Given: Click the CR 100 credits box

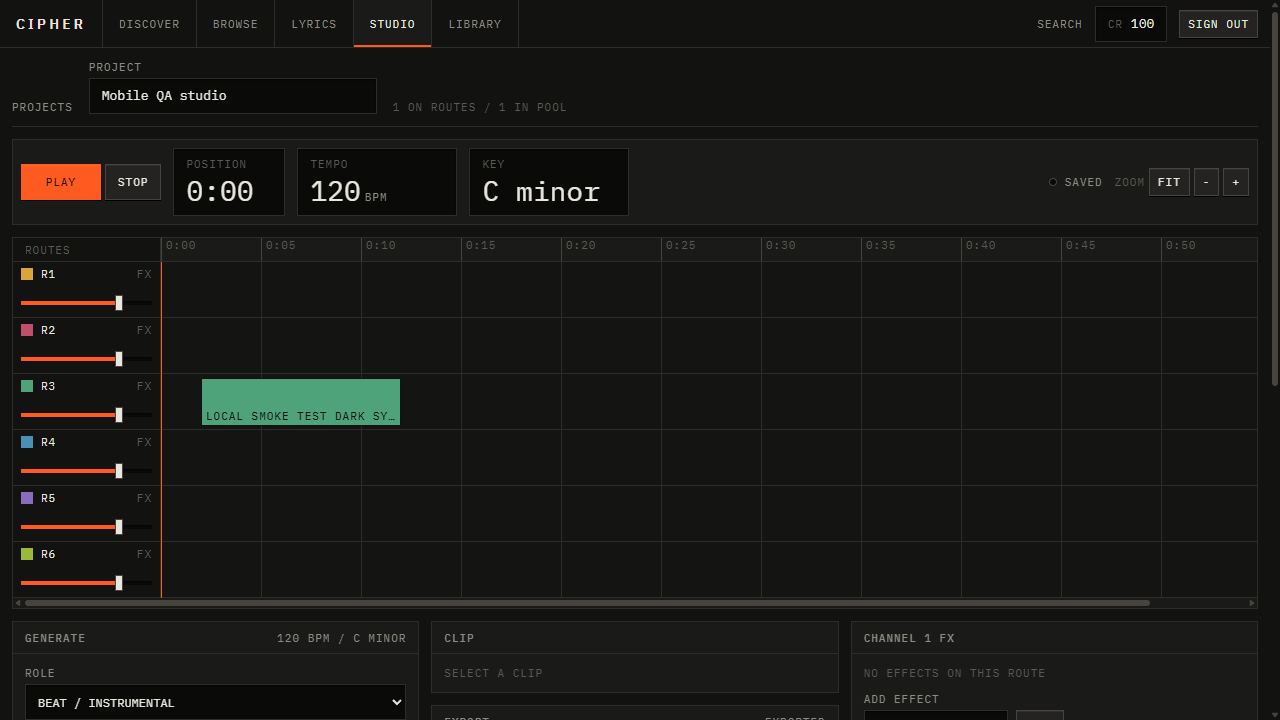Looking at the screenshot, I should coord(1131,24).
